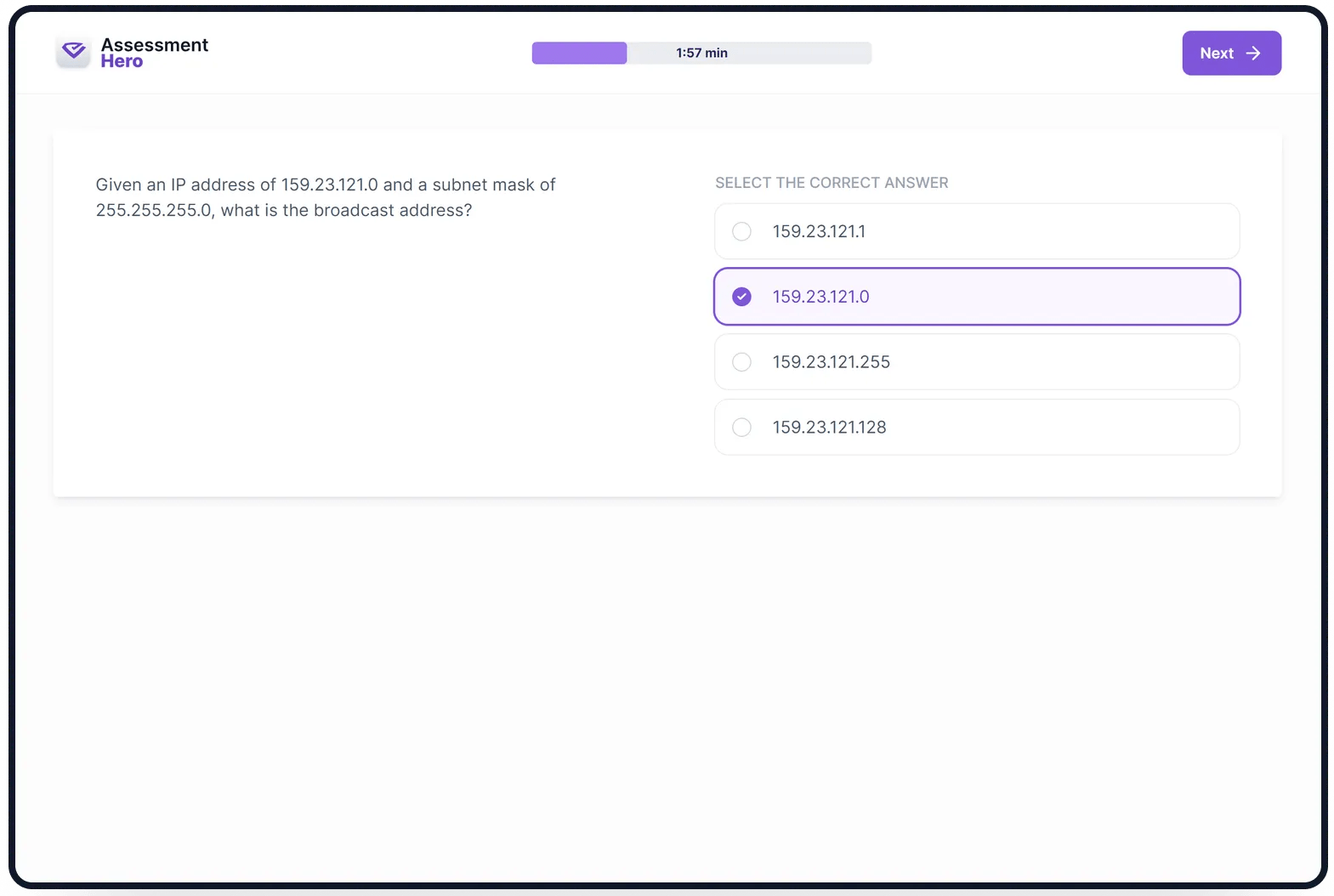Choose the radio circle beside 159.23.121.255
The width and height of the screenshot is (1334, 896).
click(x=741, y=362)
